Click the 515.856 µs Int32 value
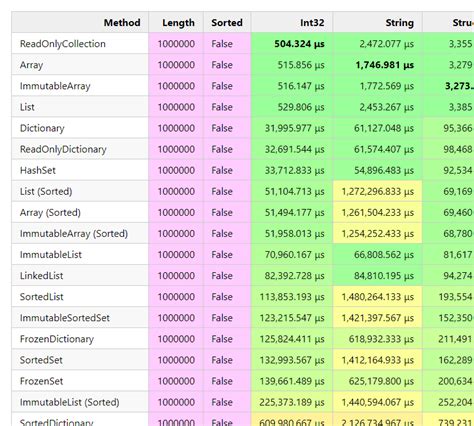Viewport: 474px width, 426px height. click(301, 65)
